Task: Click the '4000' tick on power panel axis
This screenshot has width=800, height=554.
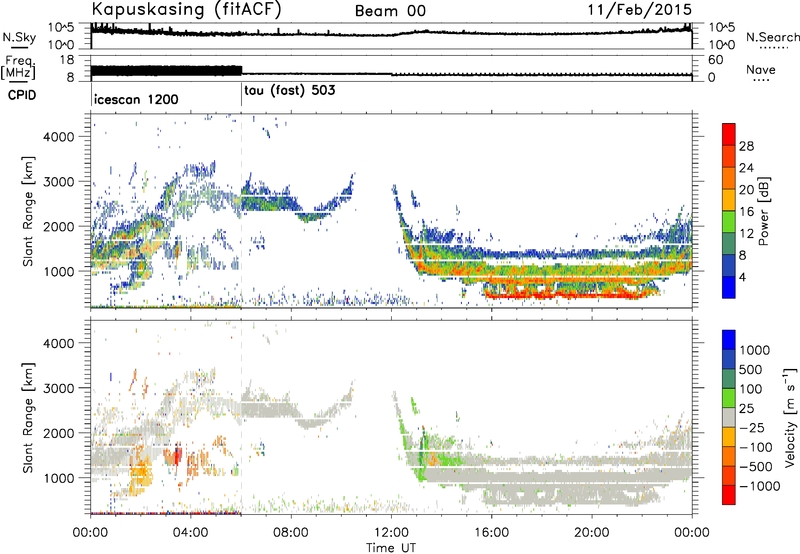Action: [x=59, y=137]
